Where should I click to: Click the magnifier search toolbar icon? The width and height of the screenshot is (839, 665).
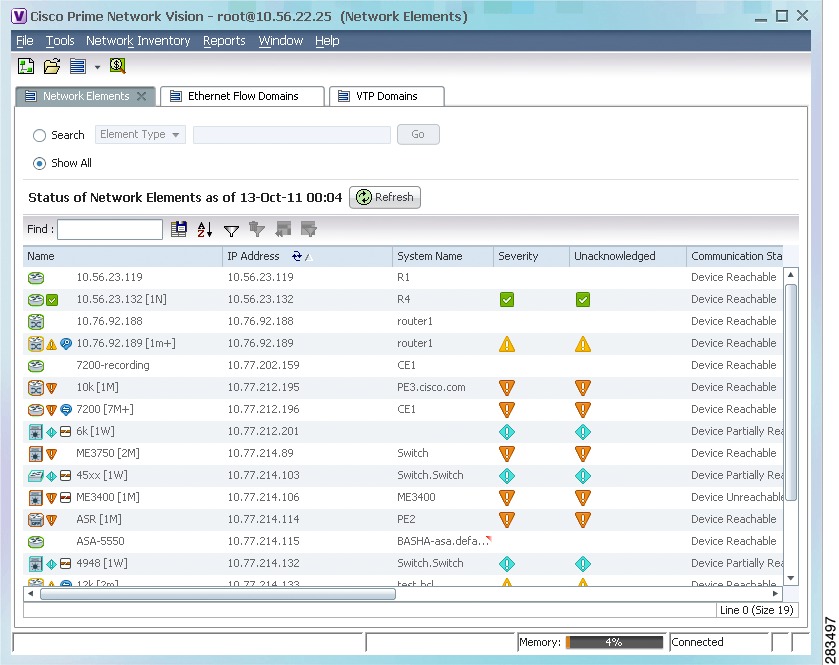tap(117, 66)
